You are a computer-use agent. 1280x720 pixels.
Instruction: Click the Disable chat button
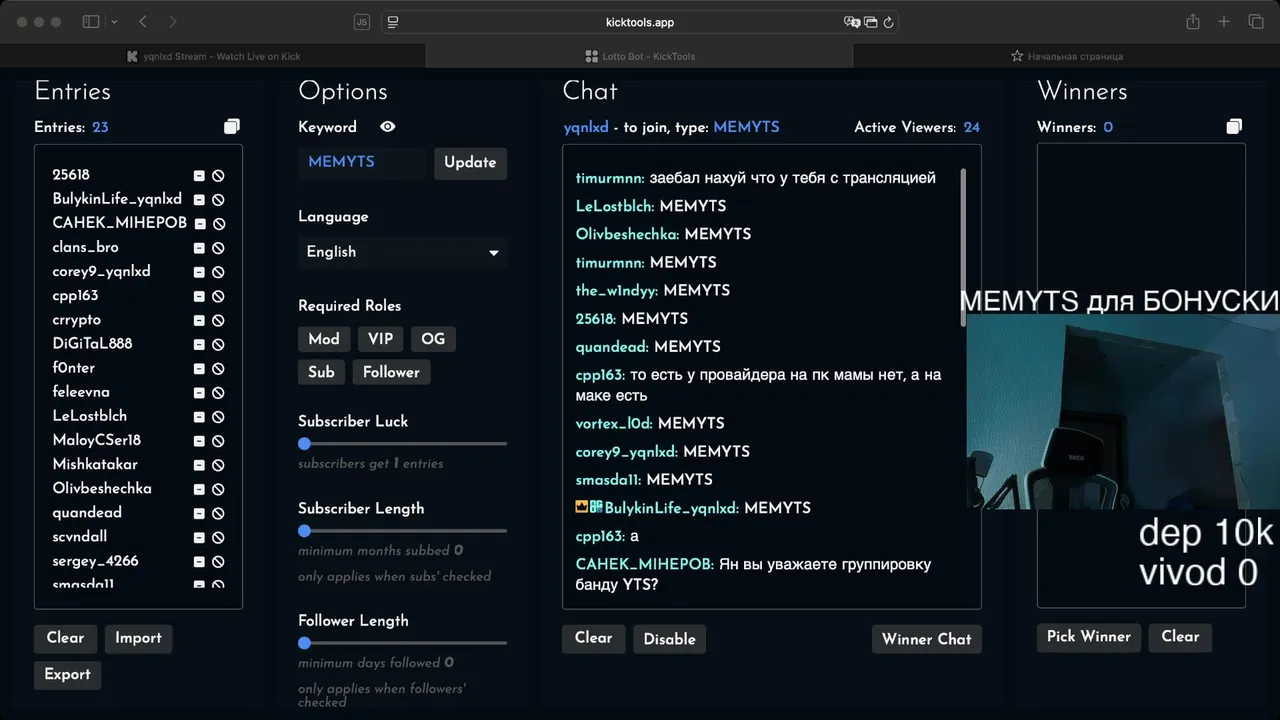tap(669, 639)
